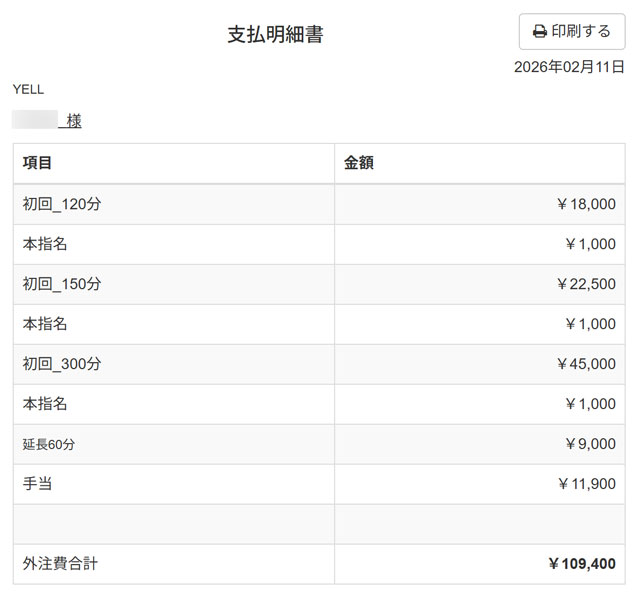Select the 手当 item cell

pyautogui.click(x=38, y=484)
